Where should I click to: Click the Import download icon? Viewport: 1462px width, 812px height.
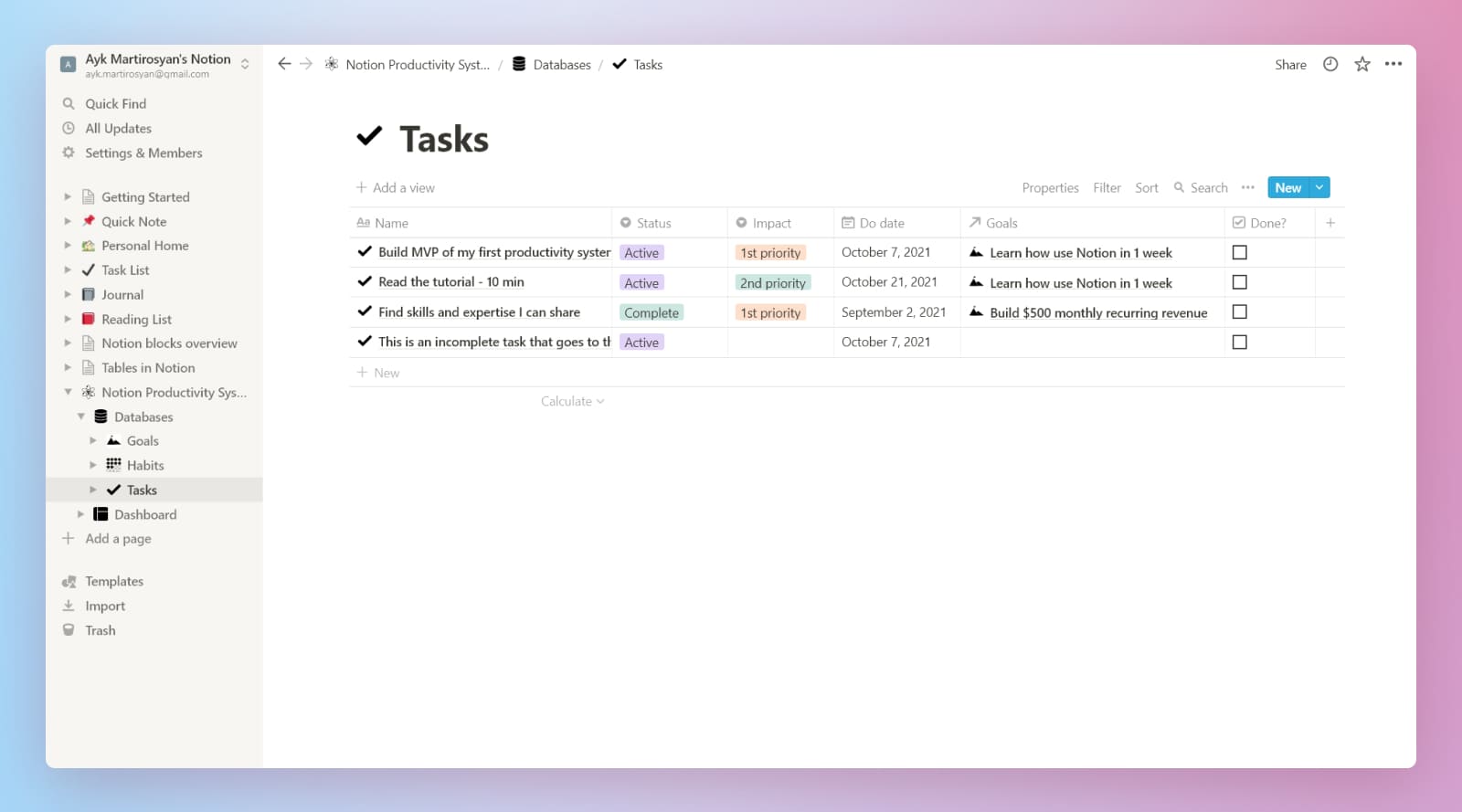coord(69,606)
